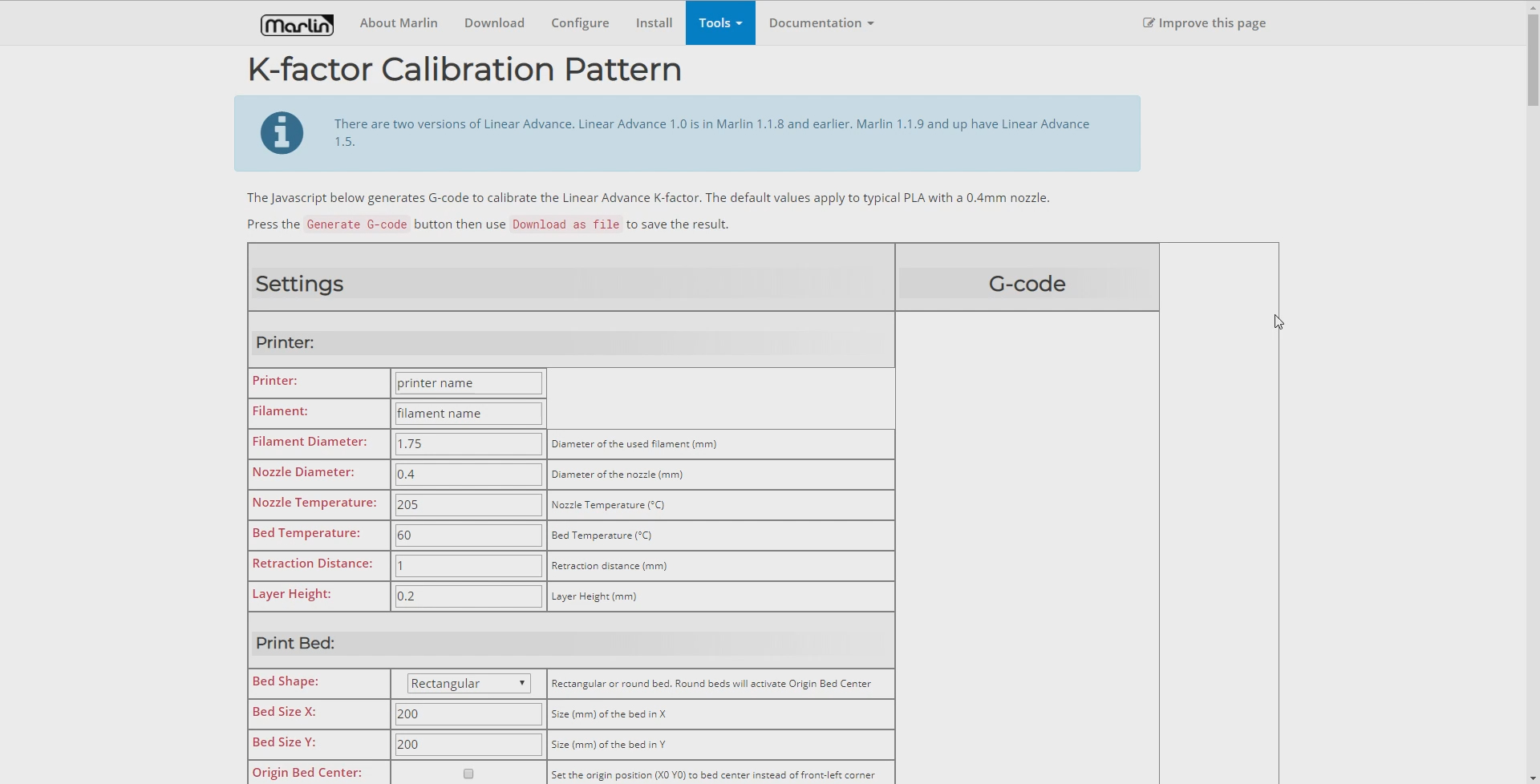The image size is (1540, 784).
Task: Click the Bed Temperature input
Action: point(468,535)
